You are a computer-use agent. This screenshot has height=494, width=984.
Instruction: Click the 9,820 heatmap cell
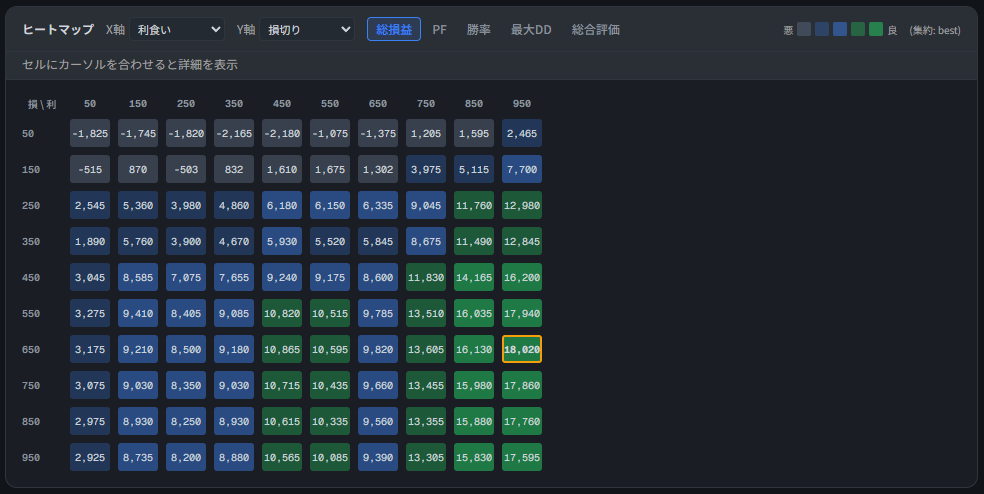pyautogui.click(x=378, y=349)
